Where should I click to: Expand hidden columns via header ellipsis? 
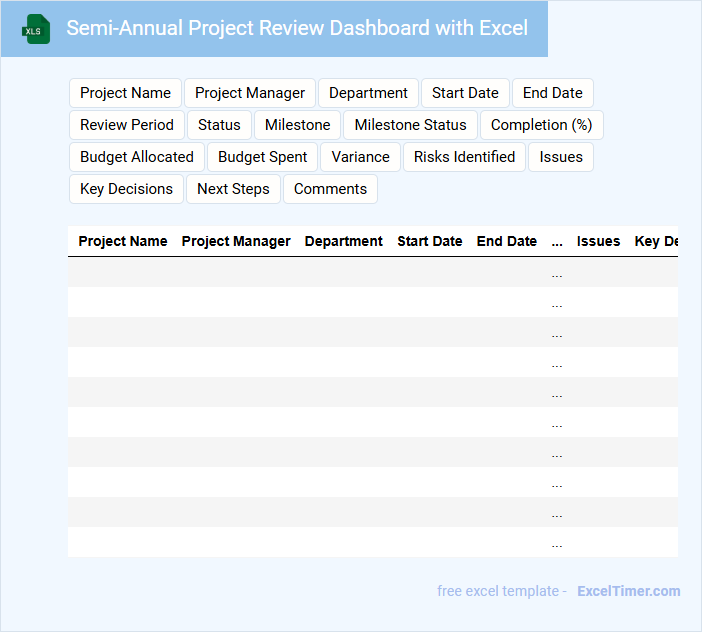point(557,241)
